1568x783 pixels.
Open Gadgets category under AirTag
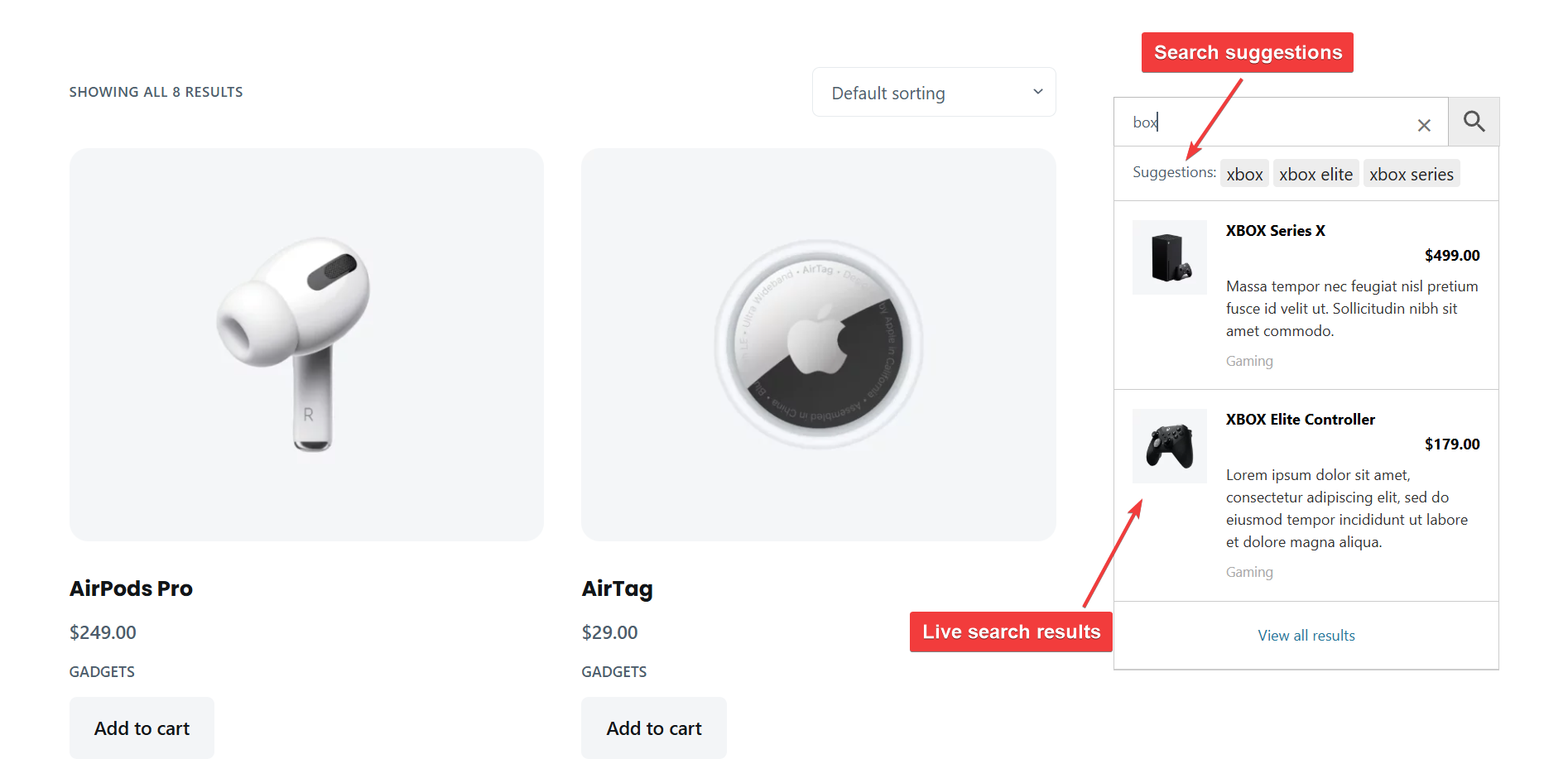pos(613,672)
